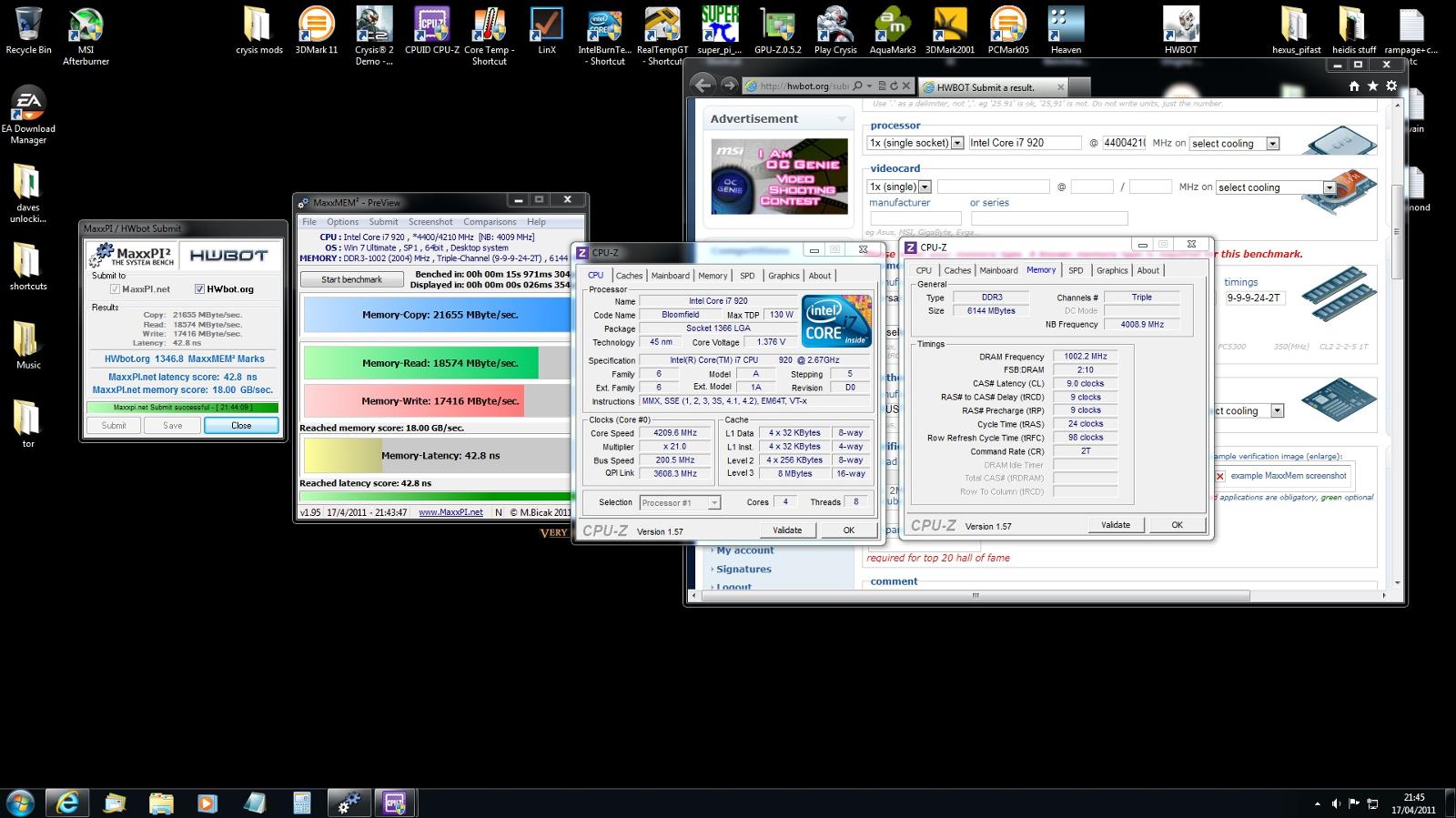Open the Recycle Bin
This screenshot has height=818, width=1456.
pos(28,30)
